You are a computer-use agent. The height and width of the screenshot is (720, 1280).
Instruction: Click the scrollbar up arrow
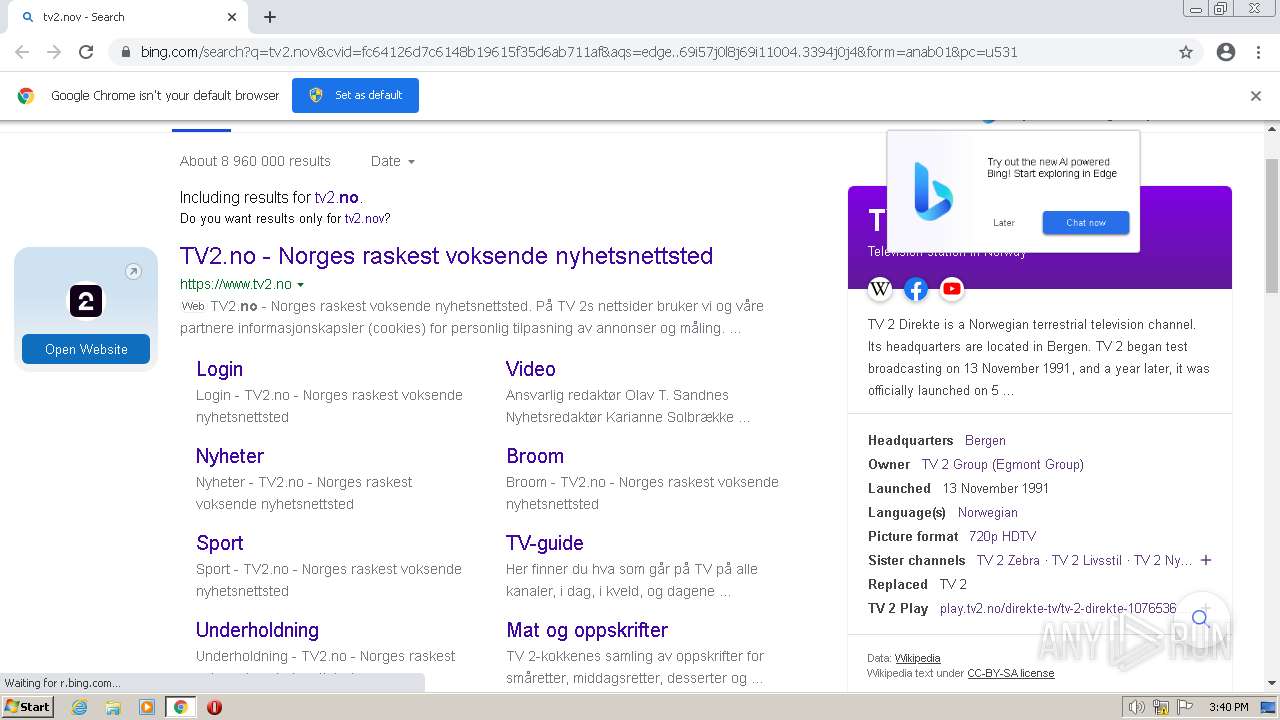pyautogui.click(x=1272, y=127)
